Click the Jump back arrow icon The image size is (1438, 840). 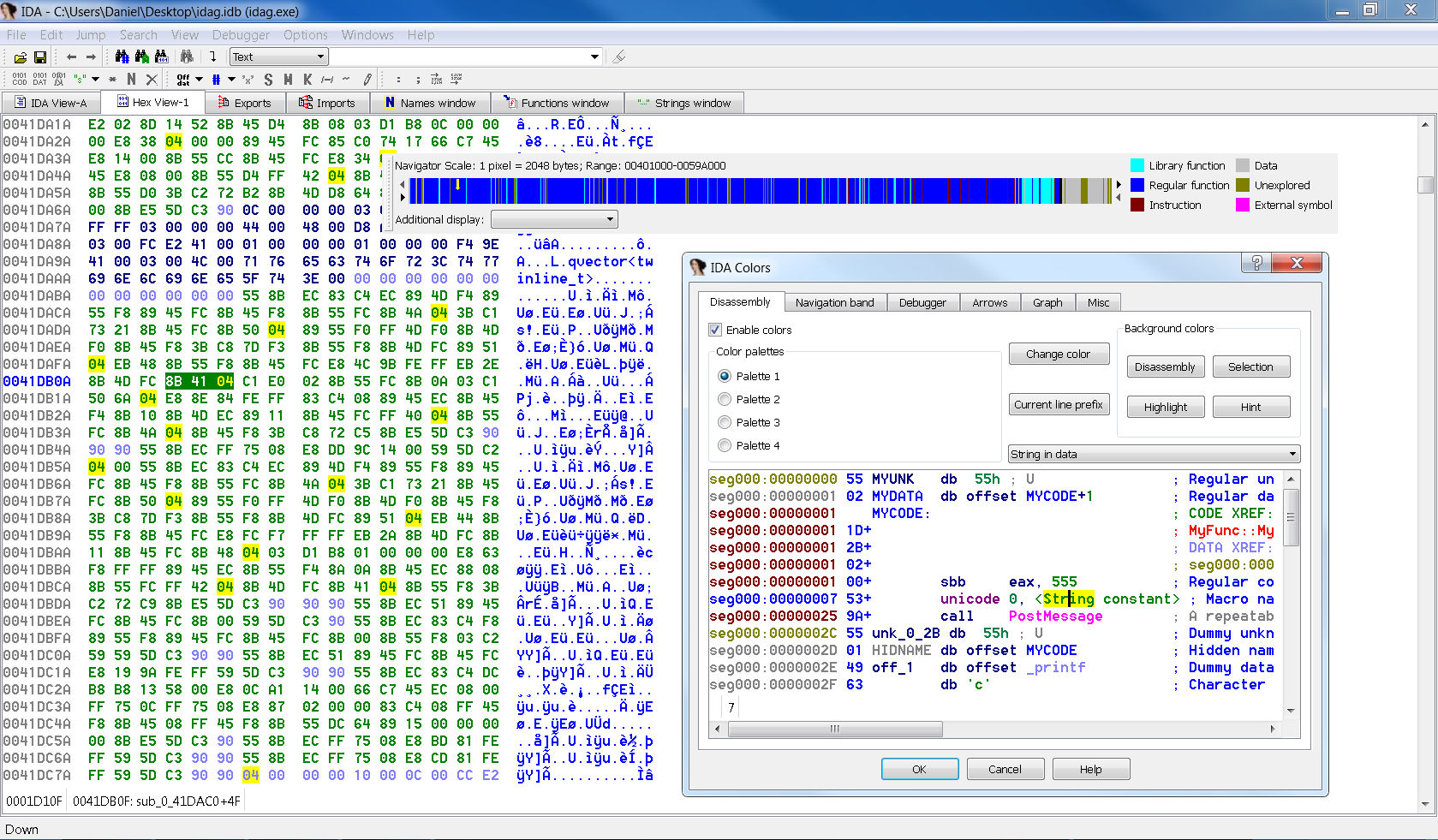(x=71, y=57)
